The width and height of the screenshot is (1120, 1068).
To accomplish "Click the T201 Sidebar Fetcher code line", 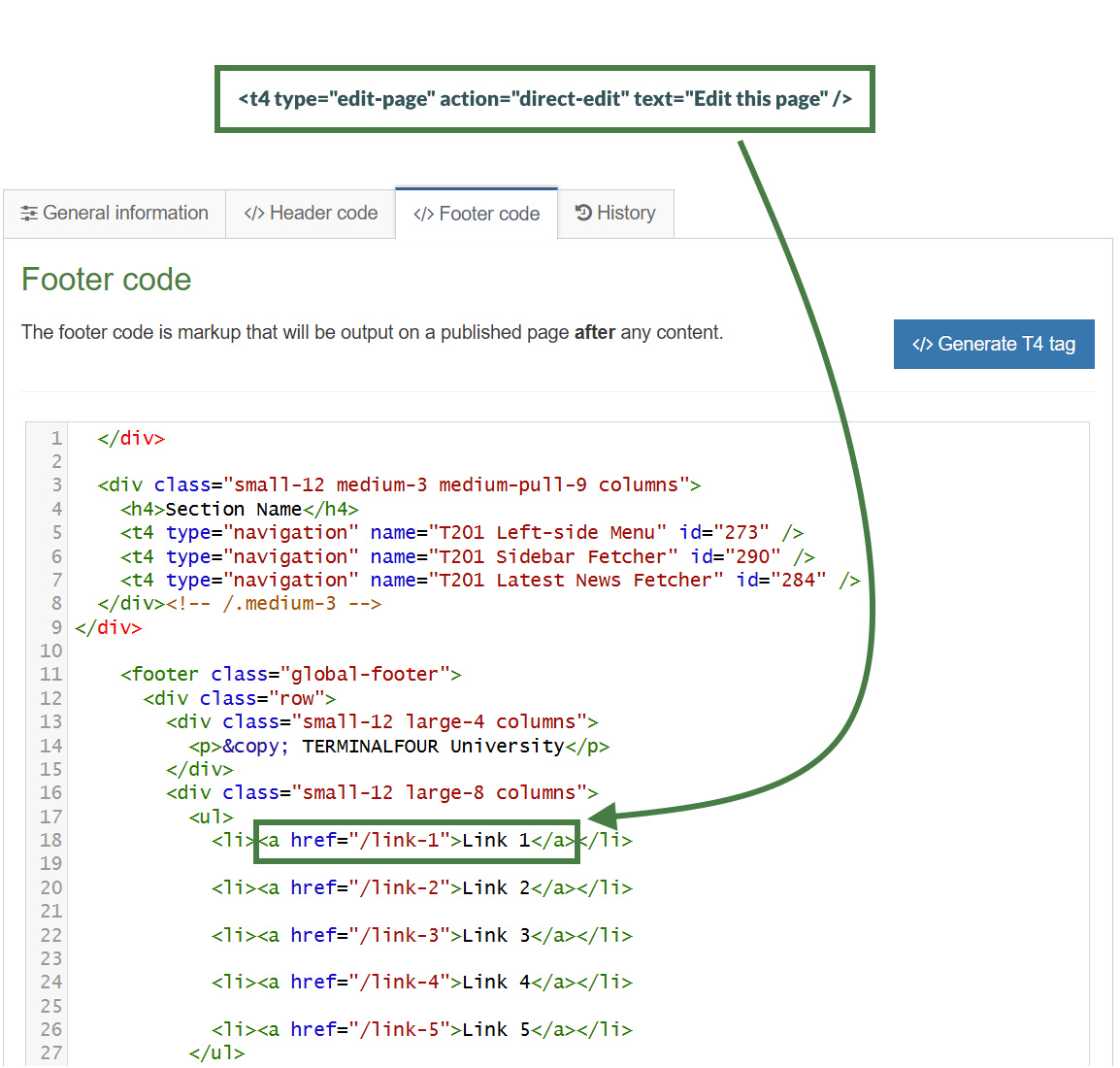I will pos(466,557).
